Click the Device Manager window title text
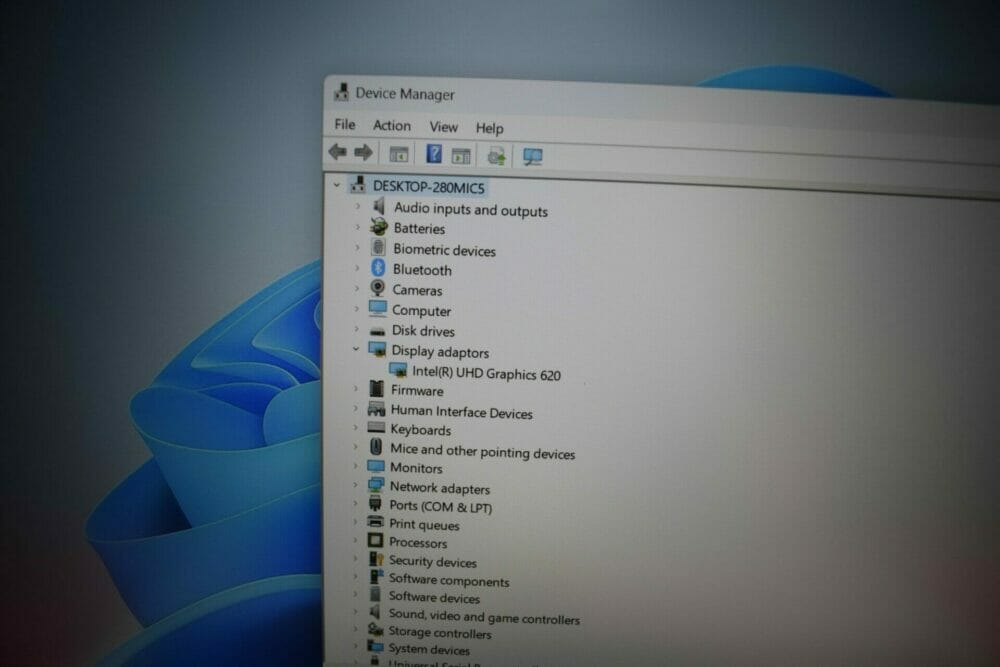1000x667 pixels. coord(405,94)
